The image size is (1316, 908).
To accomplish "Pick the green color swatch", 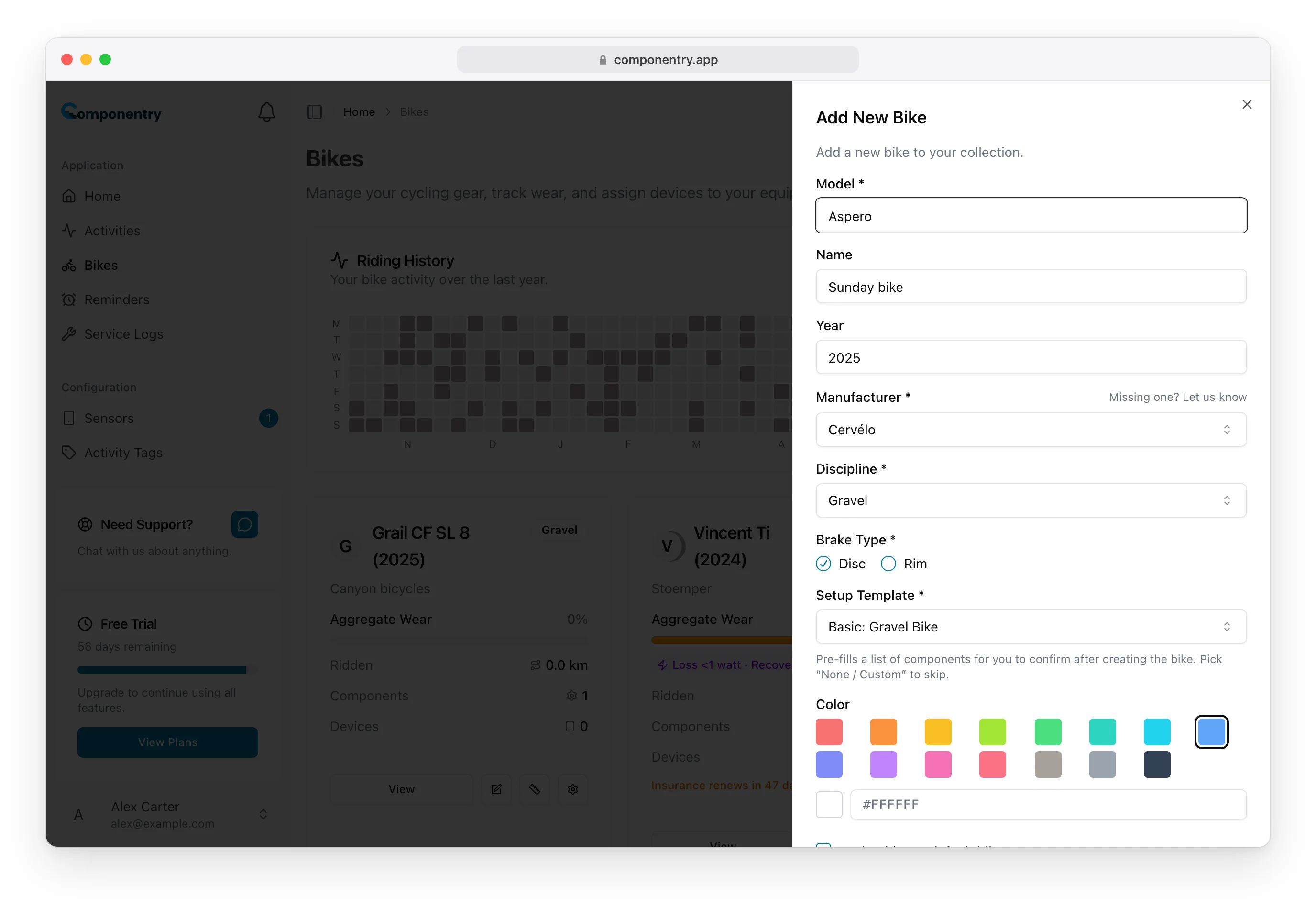I will pyautogui.click(x=1048, y=732).
